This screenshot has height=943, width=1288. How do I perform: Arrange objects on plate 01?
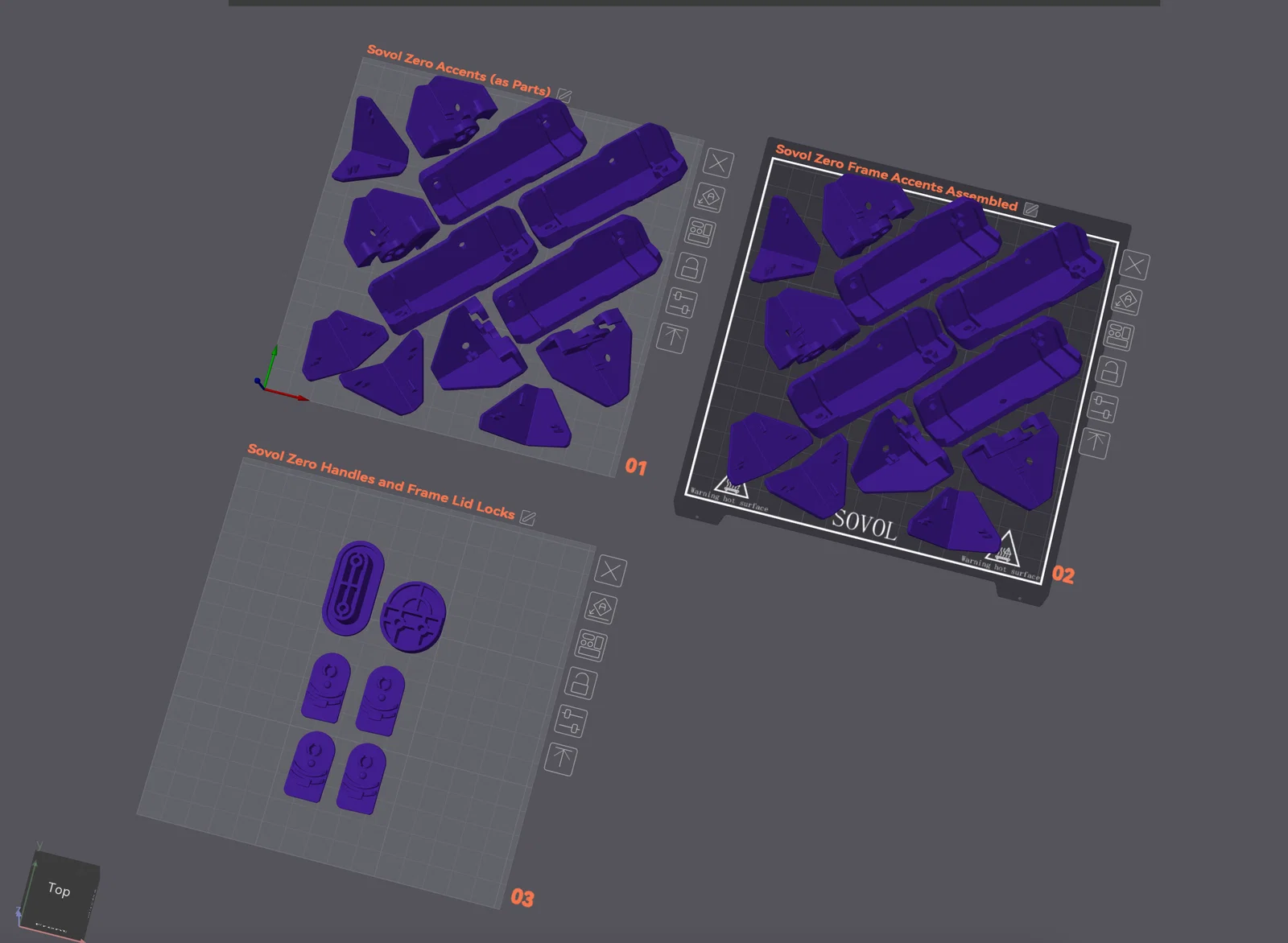coord(700,232)
